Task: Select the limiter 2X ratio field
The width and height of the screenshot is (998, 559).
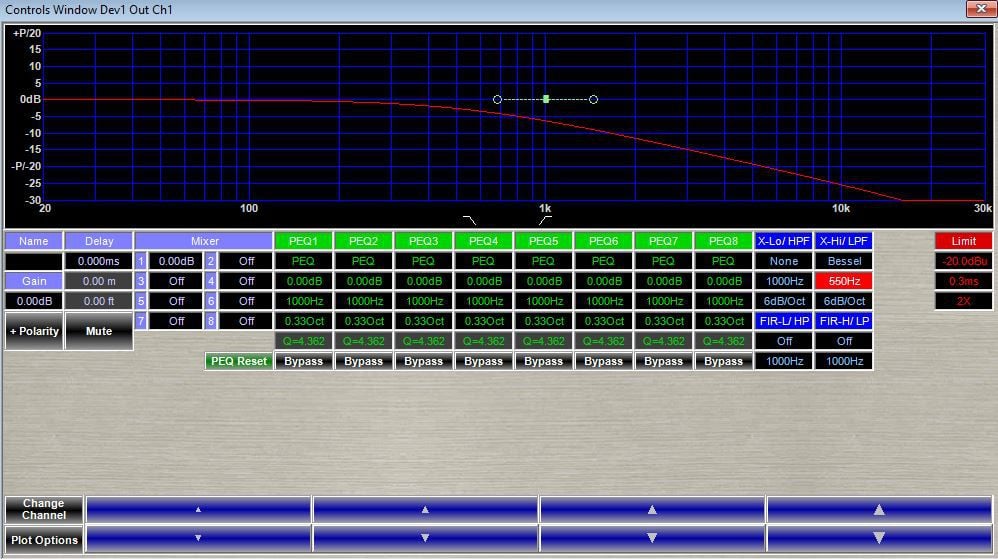Action: (x=964, y=301)
